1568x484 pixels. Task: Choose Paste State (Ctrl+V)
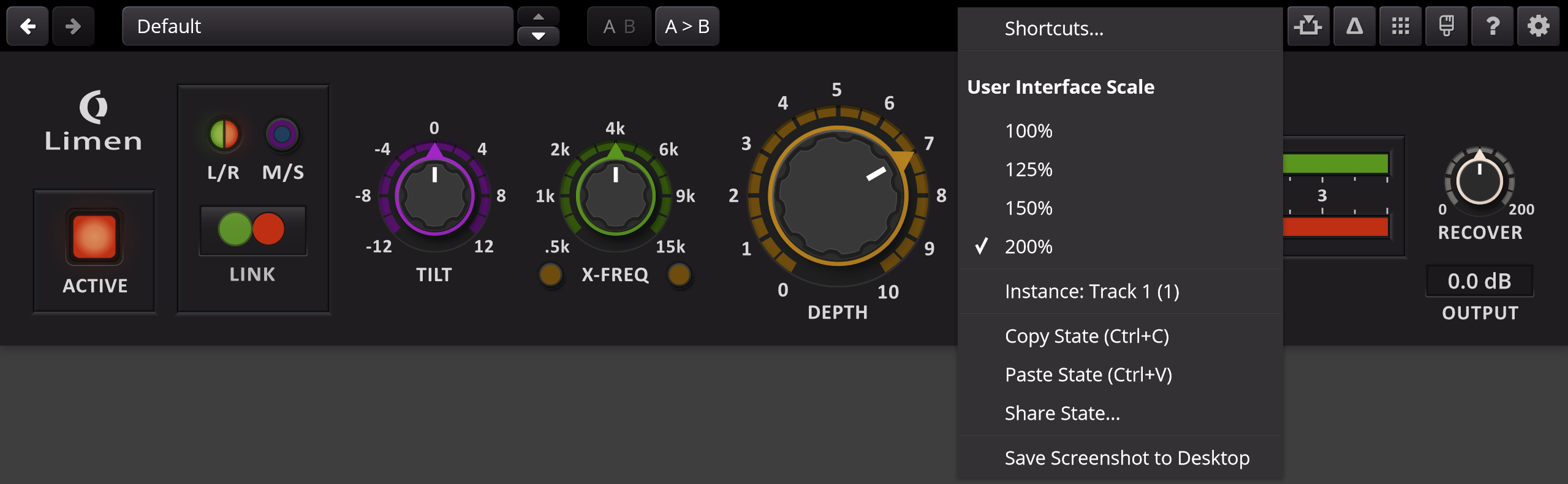pos(1121,375)
